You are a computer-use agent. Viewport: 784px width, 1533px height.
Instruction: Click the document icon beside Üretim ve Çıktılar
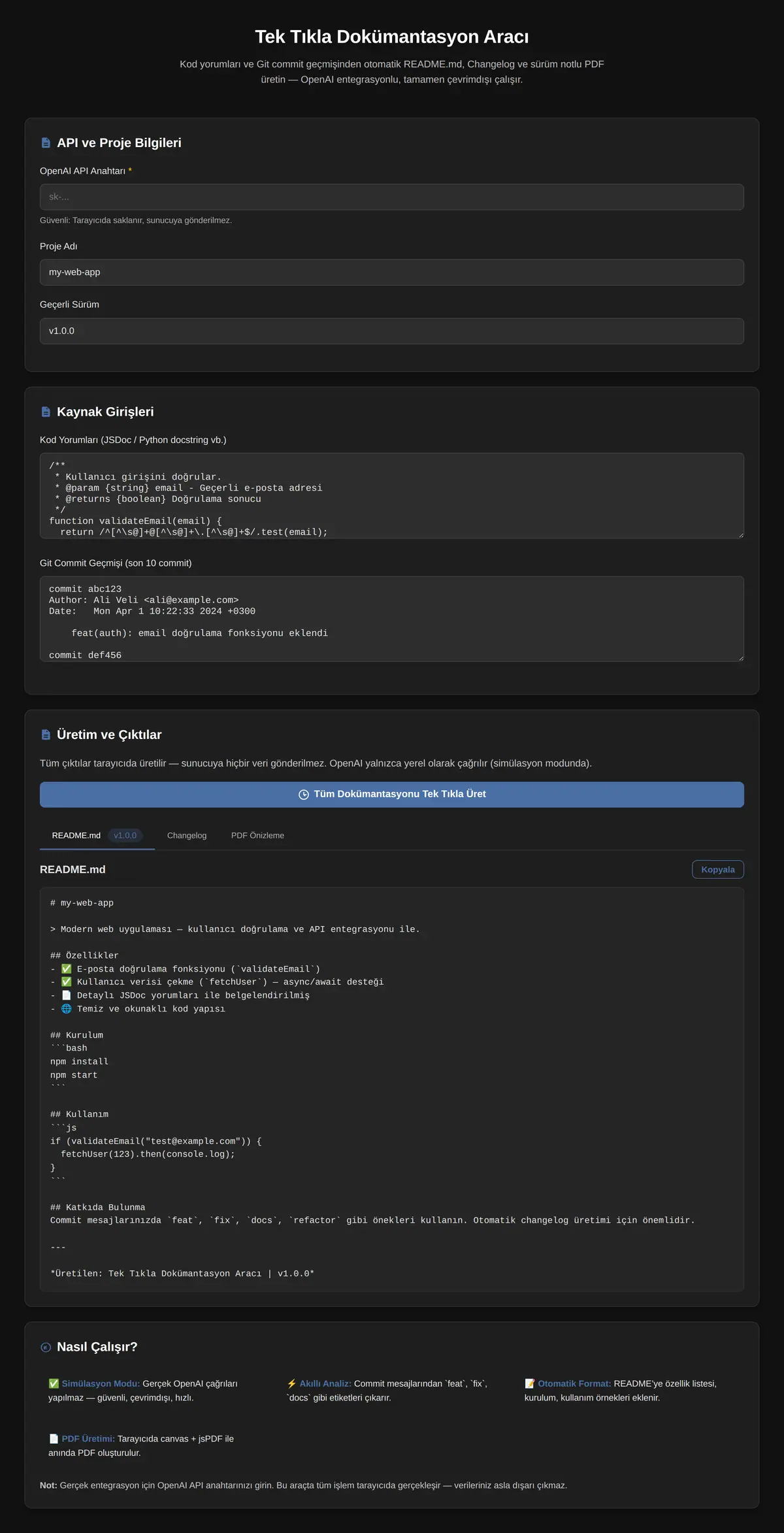point(46,734)
